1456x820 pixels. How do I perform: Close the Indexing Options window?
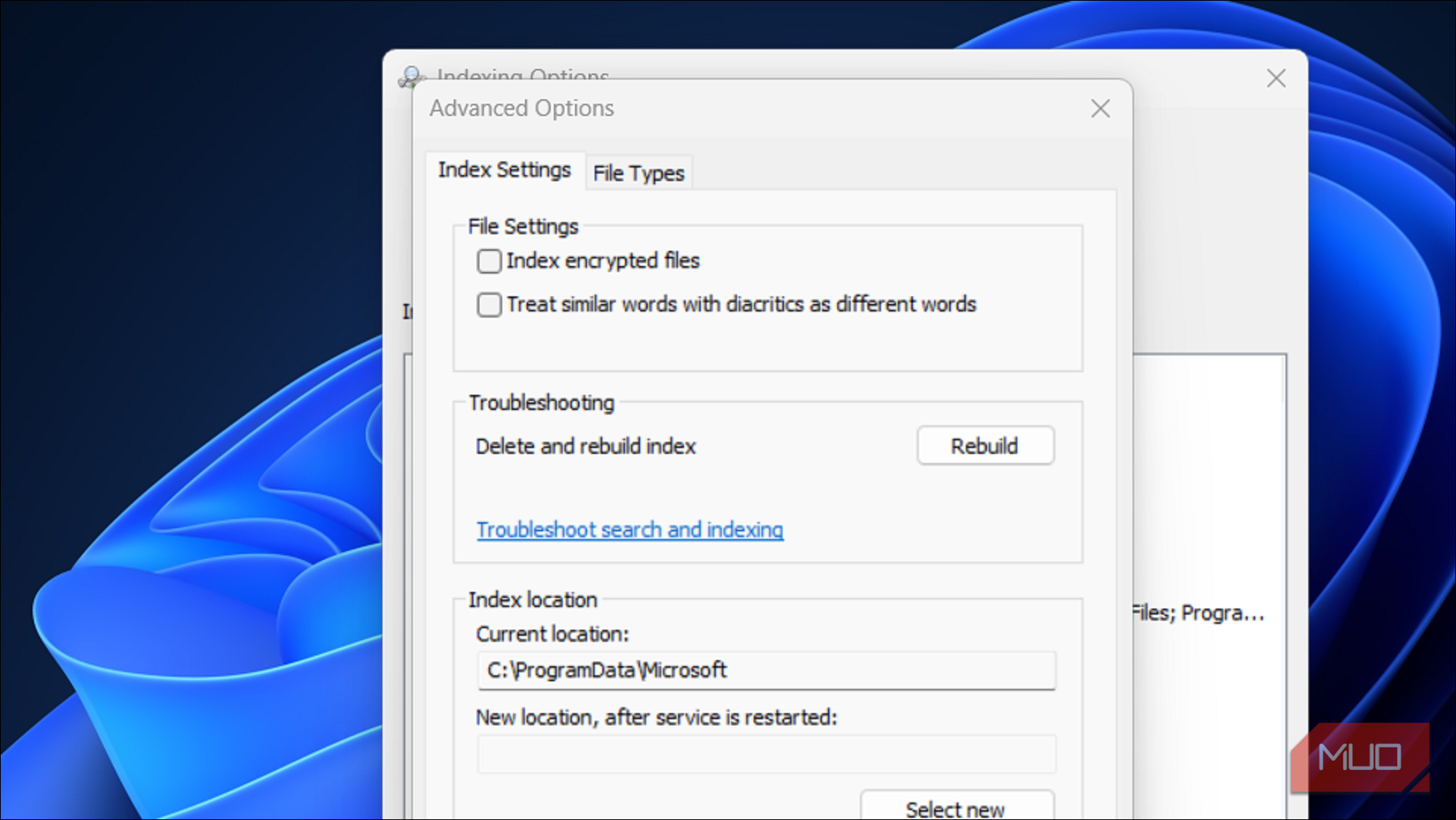click(x=1276, y=78)
